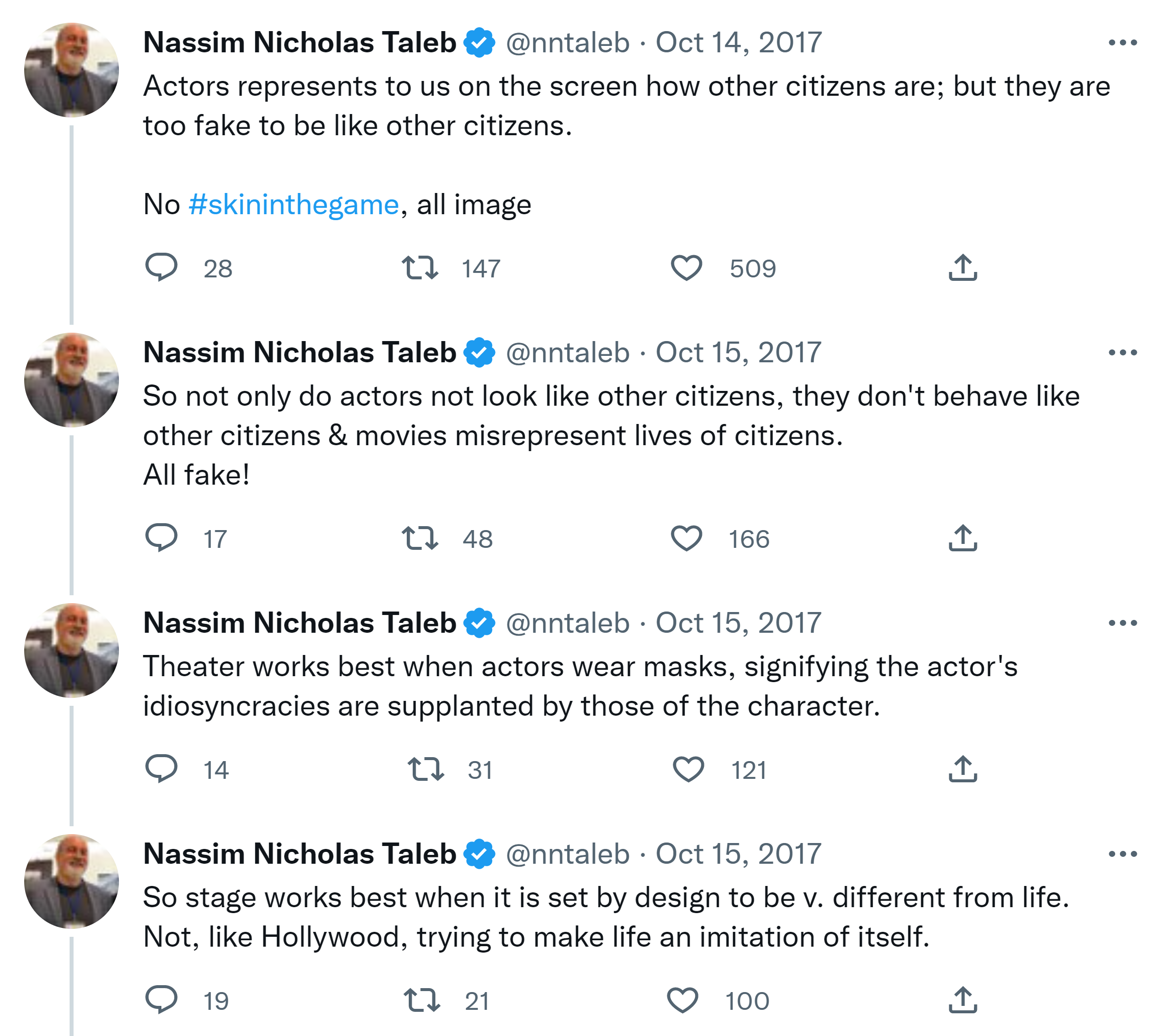
Task: Retweet the tweet with 31 retweets
Action: [426, 769]
